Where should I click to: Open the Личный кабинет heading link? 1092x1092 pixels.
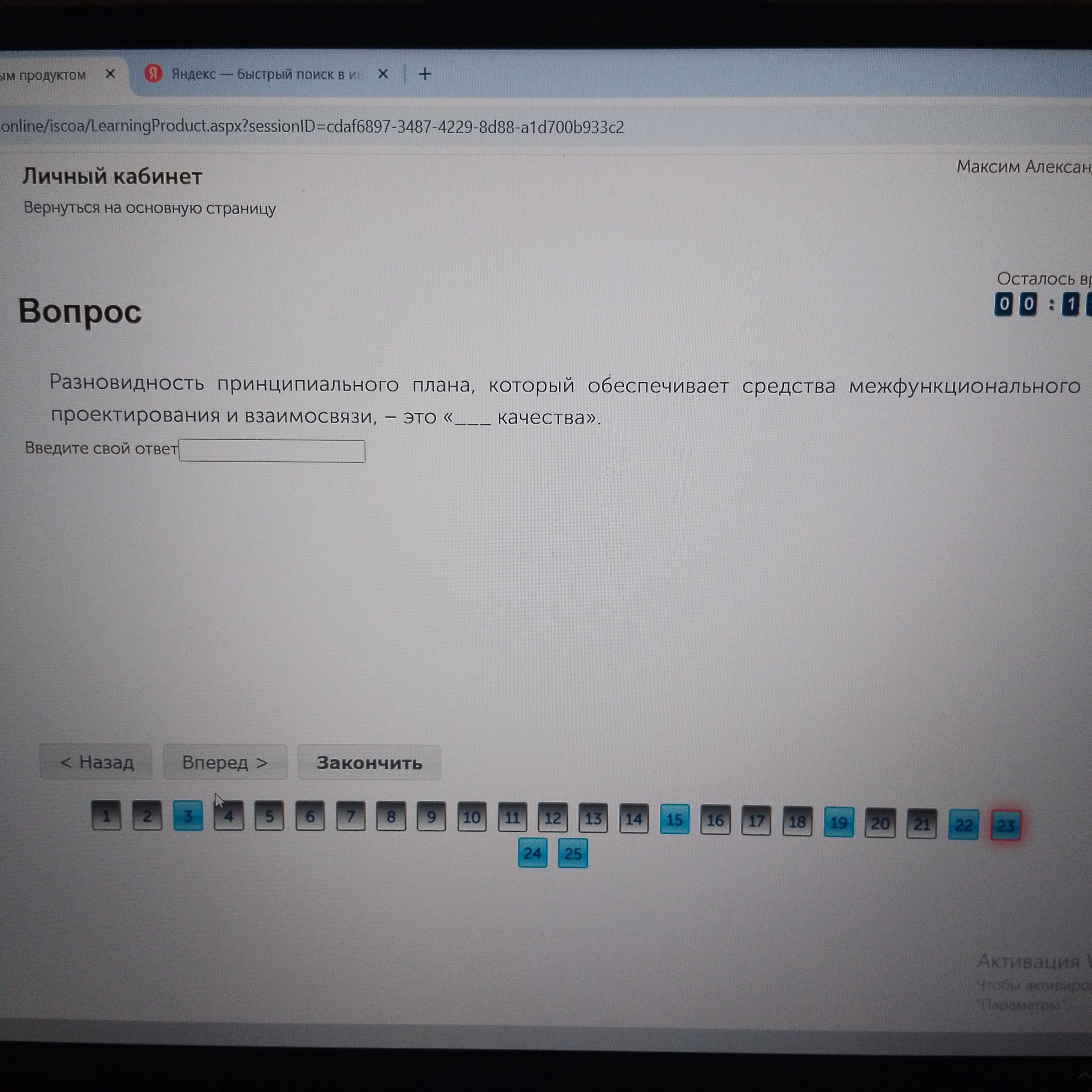112,176
